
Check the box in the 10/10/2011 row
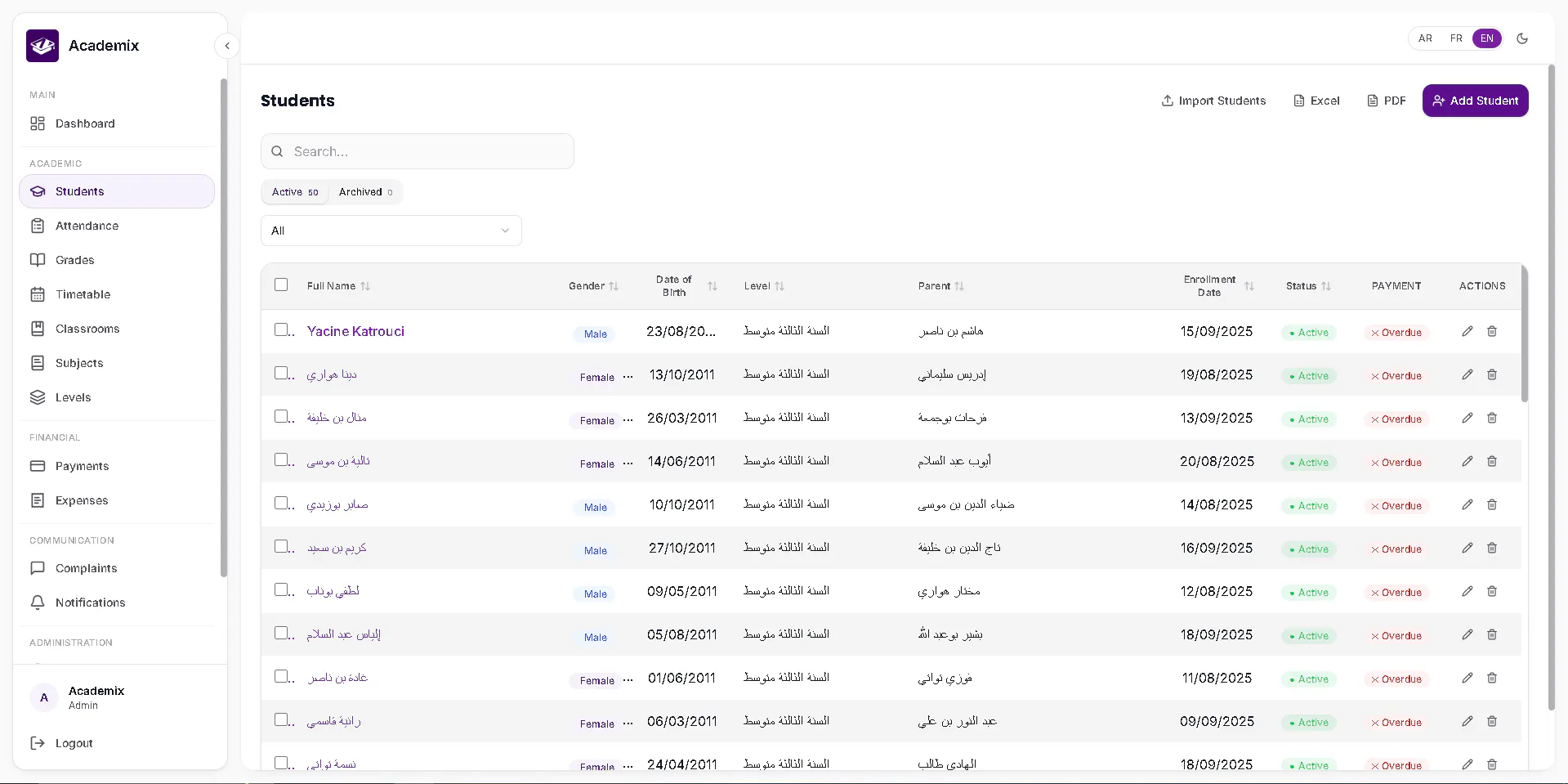281,503
